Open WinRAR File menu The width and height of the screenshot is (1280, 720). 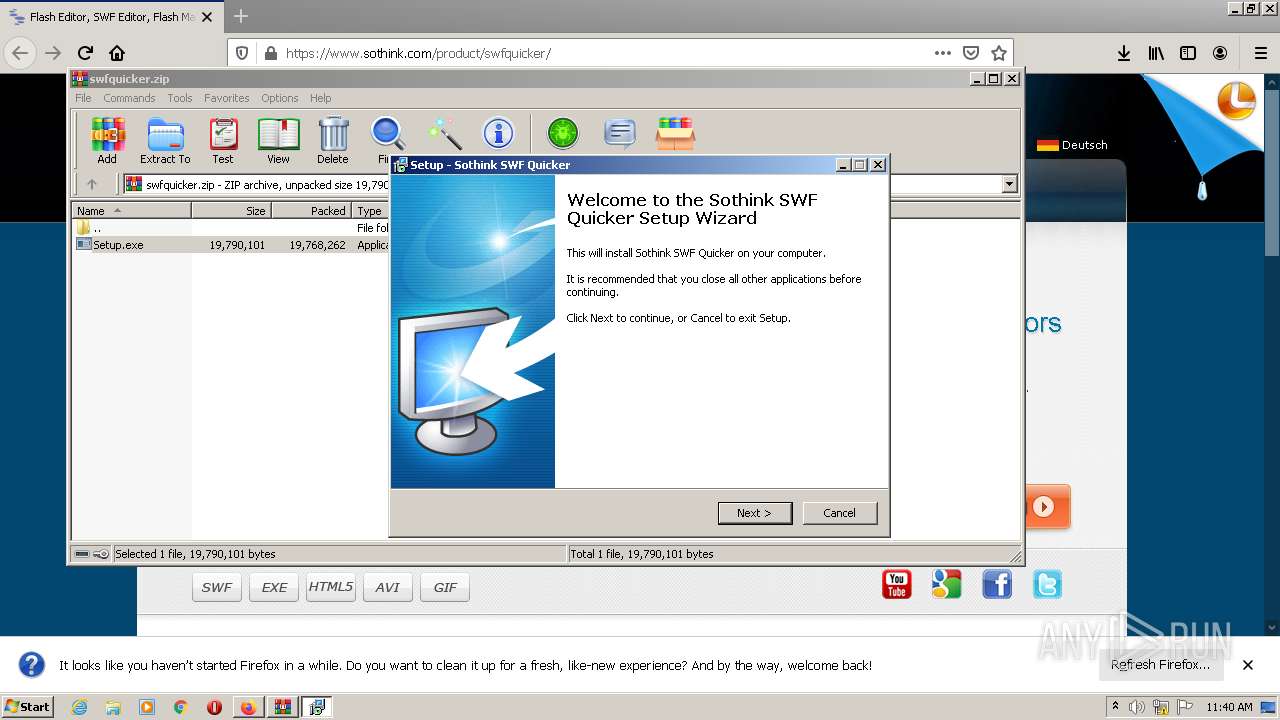(x=83, y=98)
